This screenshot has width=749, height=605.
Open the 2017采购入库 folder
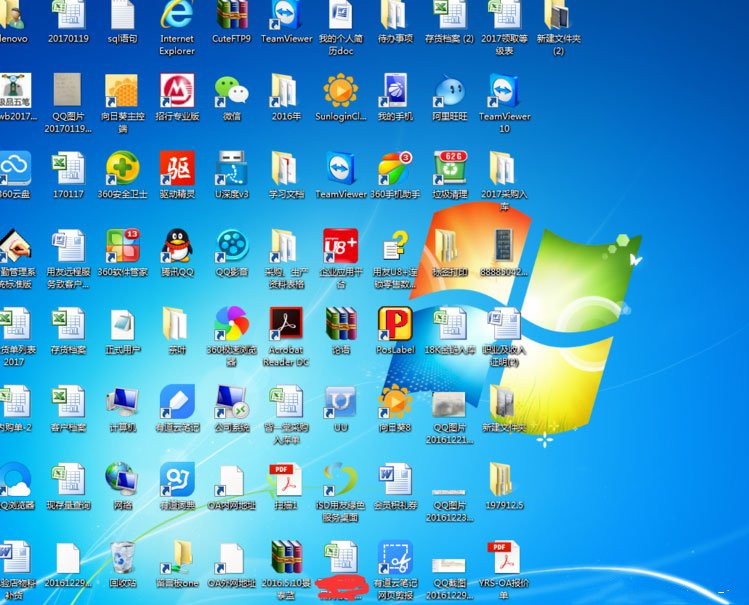coord(504,181)
